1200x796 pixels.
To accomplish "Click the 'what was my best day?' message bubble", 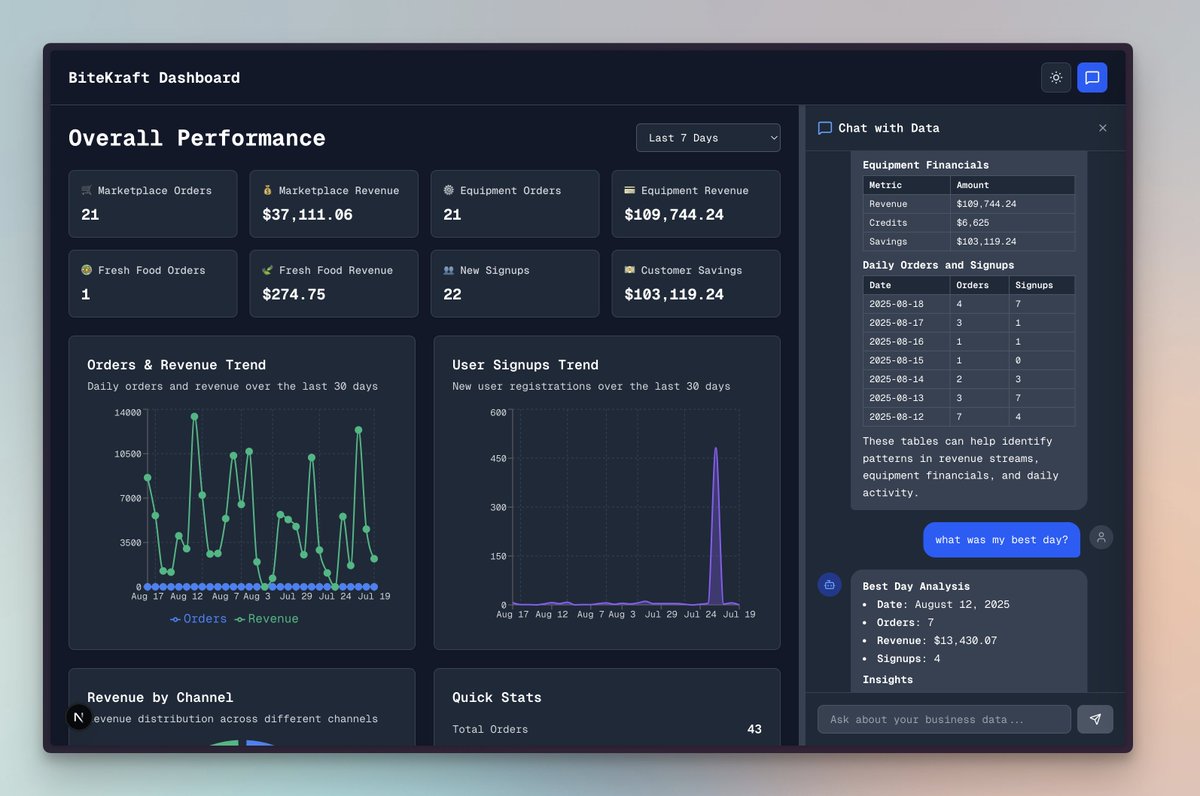I will click(1001, 538).
